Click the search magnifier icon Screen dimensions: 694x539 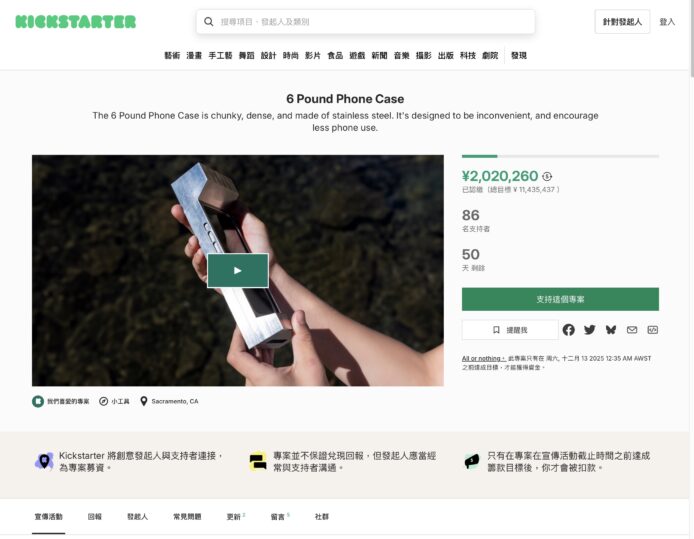coord(208,22)
